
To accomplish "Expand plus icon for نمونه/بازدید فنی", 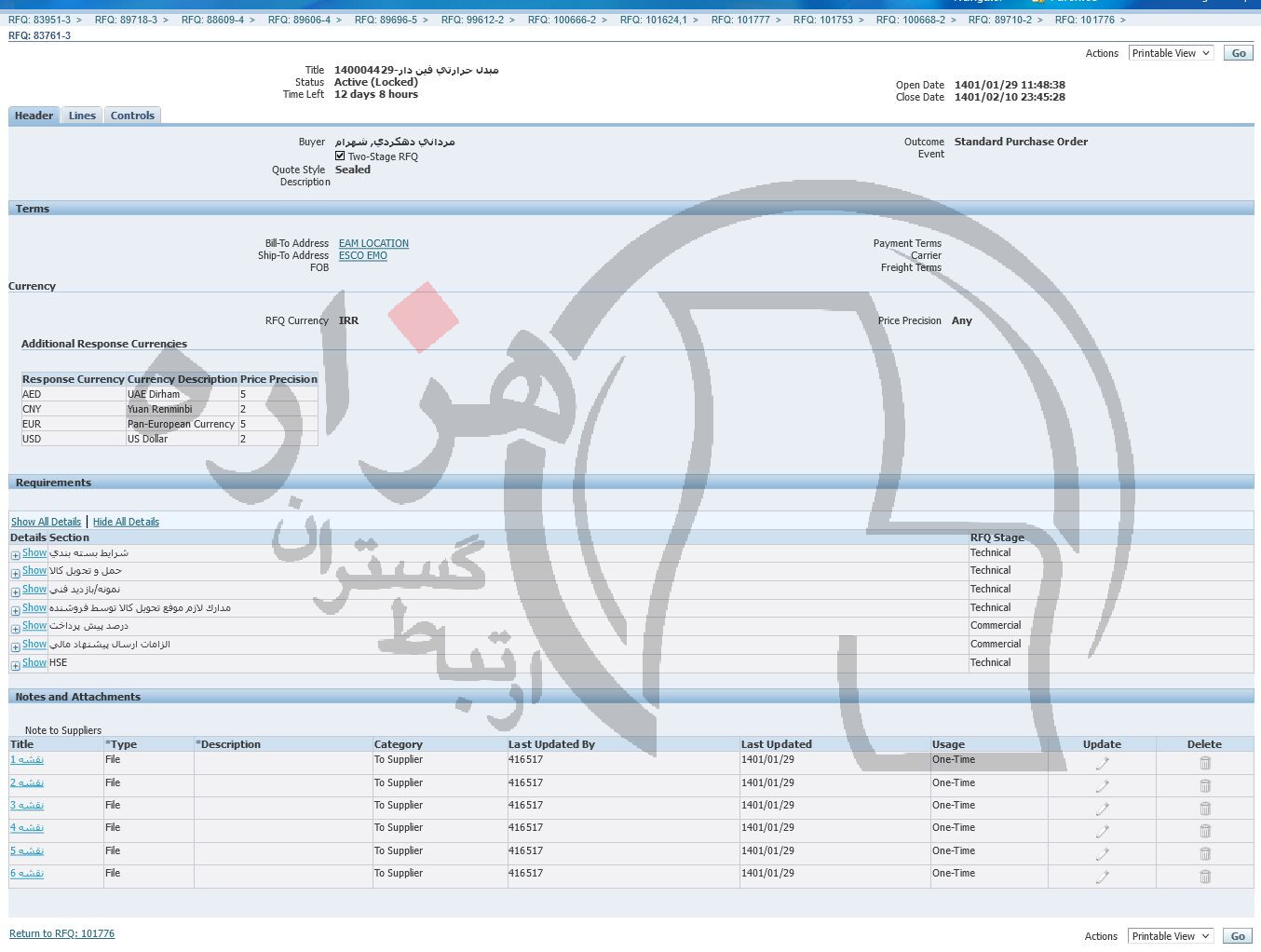I will [16, 592].
